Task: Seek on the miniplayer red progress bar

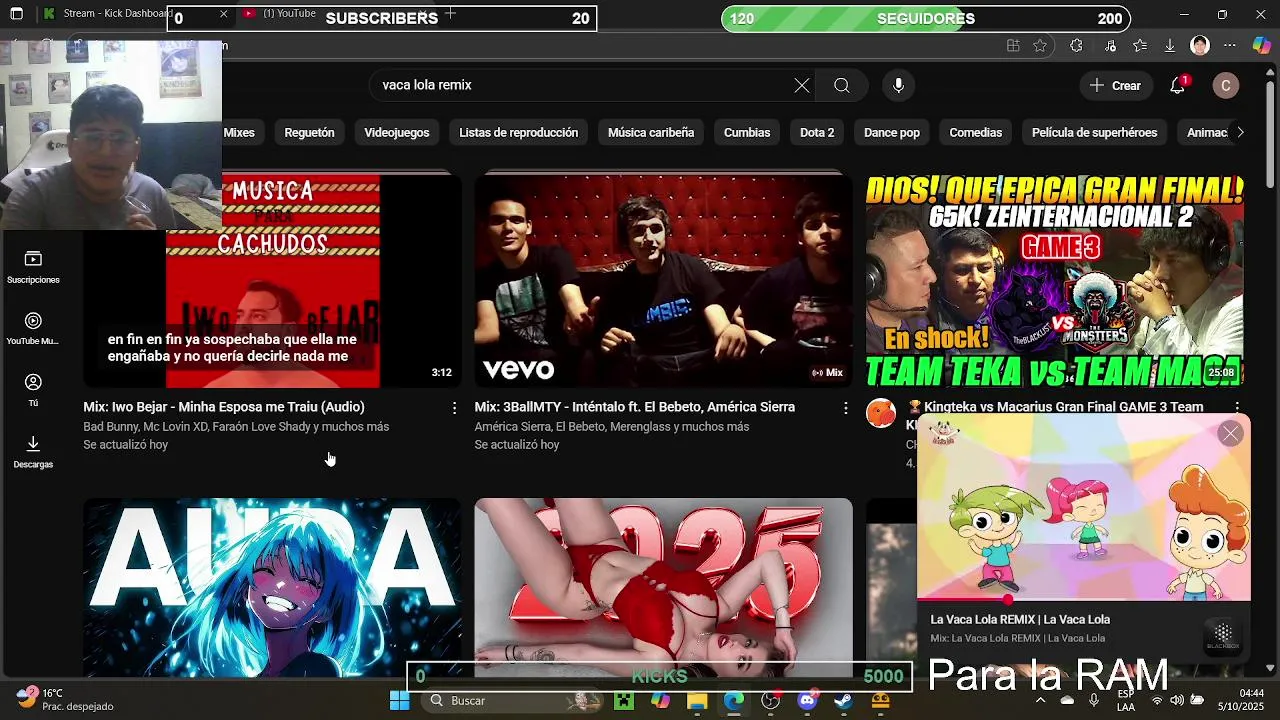Action: [1084, 600]
